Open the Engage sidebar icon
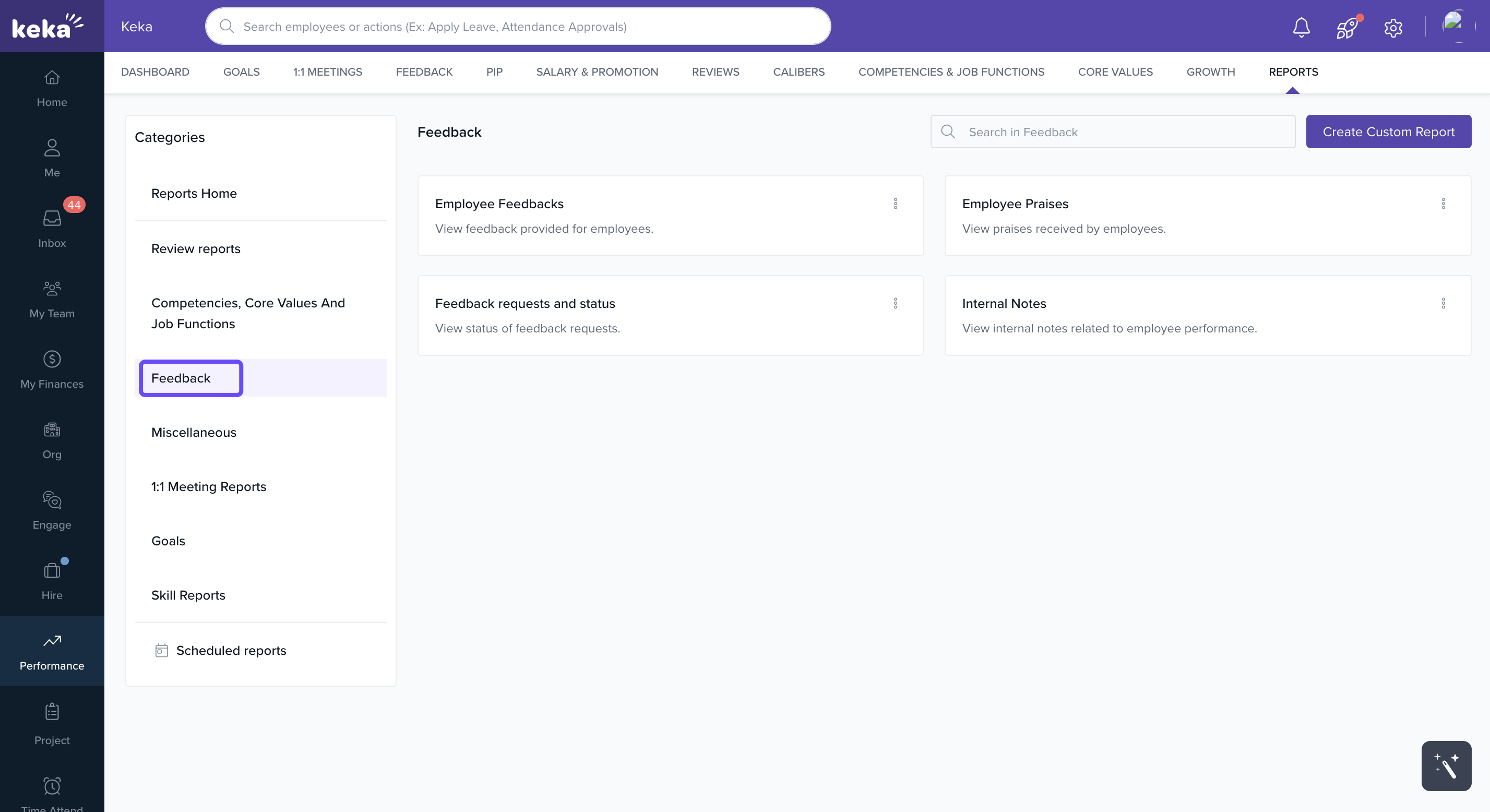The width and height of the screenshot is (1490, 812). point(52,510)
